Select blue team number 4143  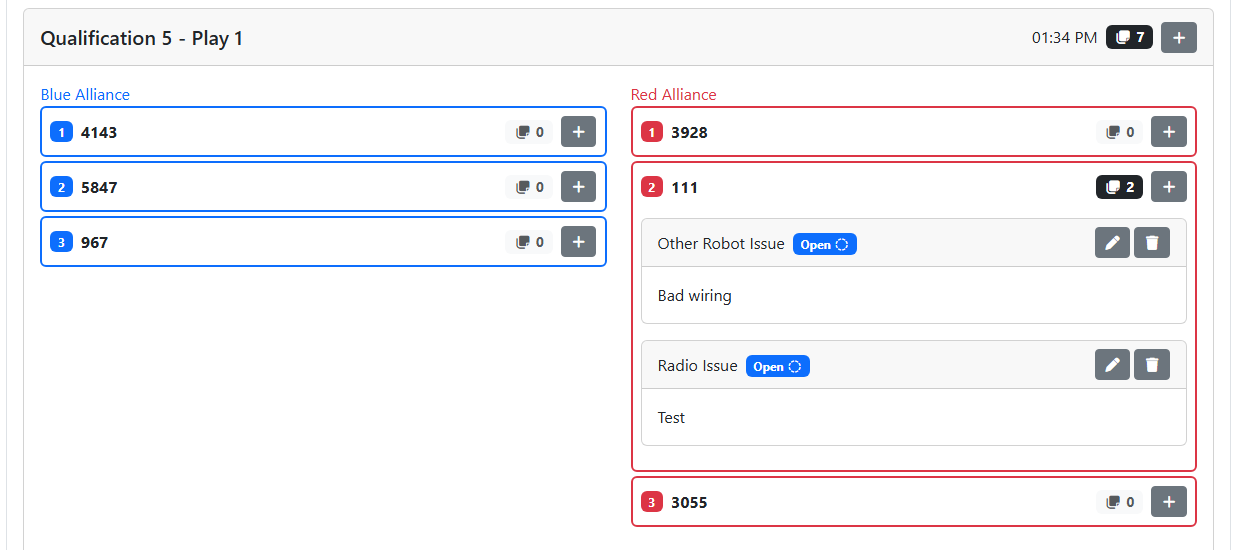99,132
